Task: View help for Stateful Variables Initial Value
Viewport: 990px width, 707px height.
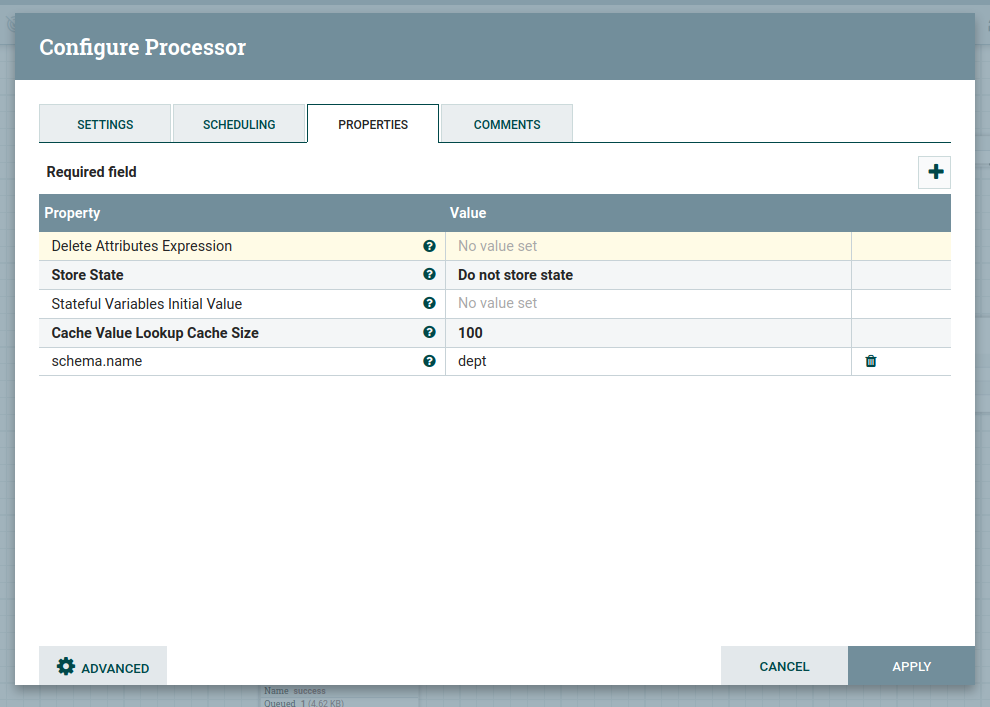Action: pos(429,303)
